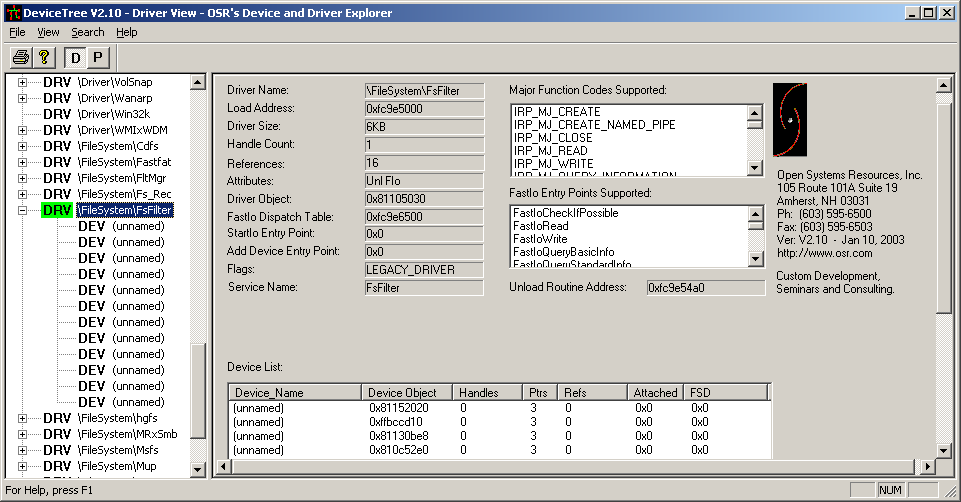Click the DRV icon beside \FileSystem\hgfs

57,418
